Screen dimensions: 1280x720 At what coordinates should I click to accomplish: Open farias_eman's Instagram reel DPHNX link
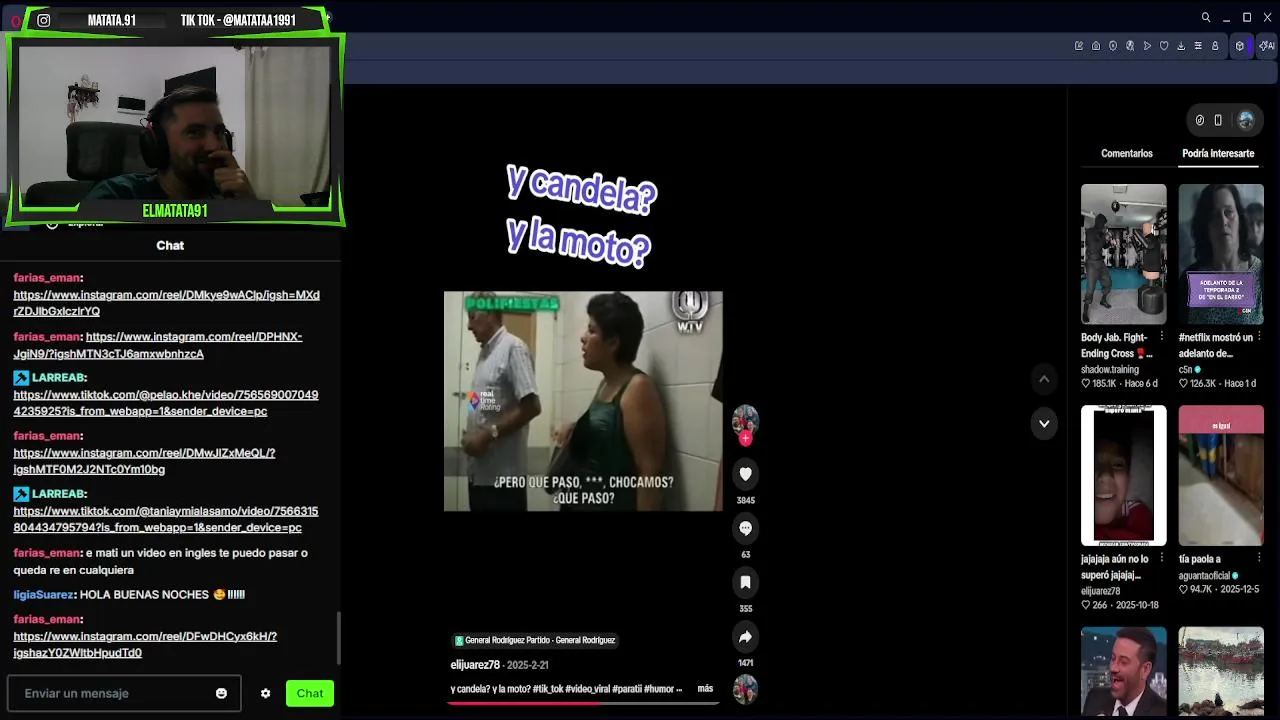pyautogui.click(x=158, y=345)
